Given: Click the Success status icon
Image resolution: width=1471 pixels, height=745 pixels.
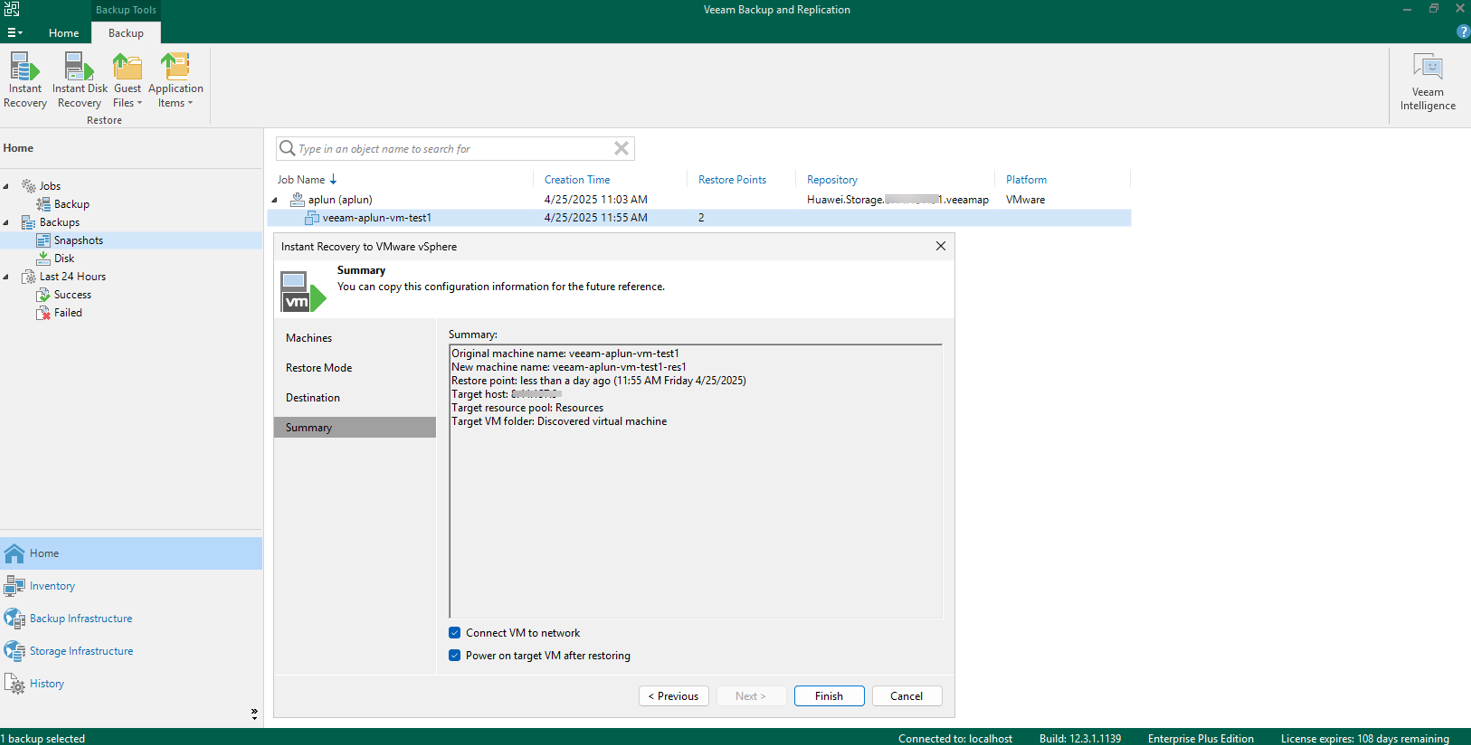Looking at the screenshot, I should 43,294.
